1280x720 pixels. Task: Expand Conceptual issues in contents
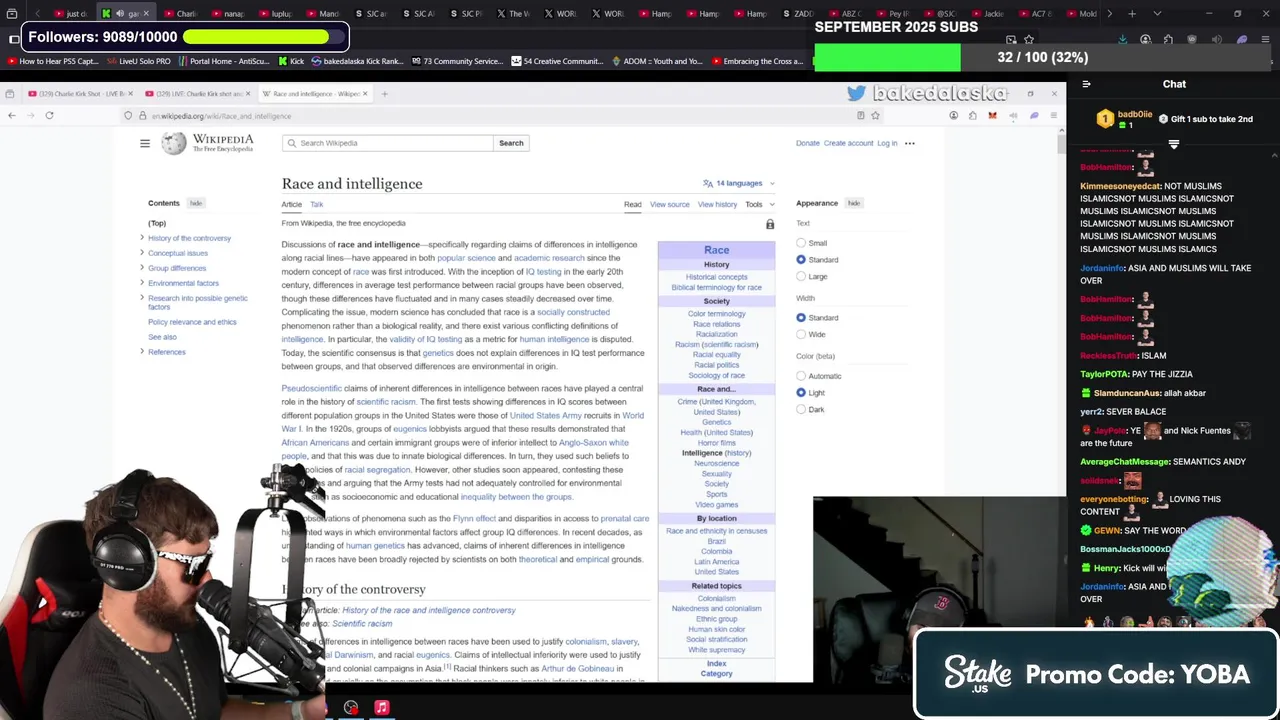(142, 253)
